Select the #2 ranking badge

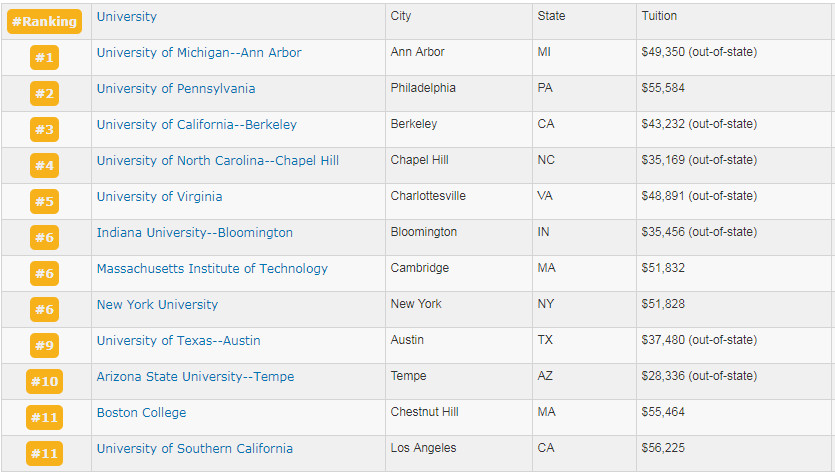(x=45, y=94)
